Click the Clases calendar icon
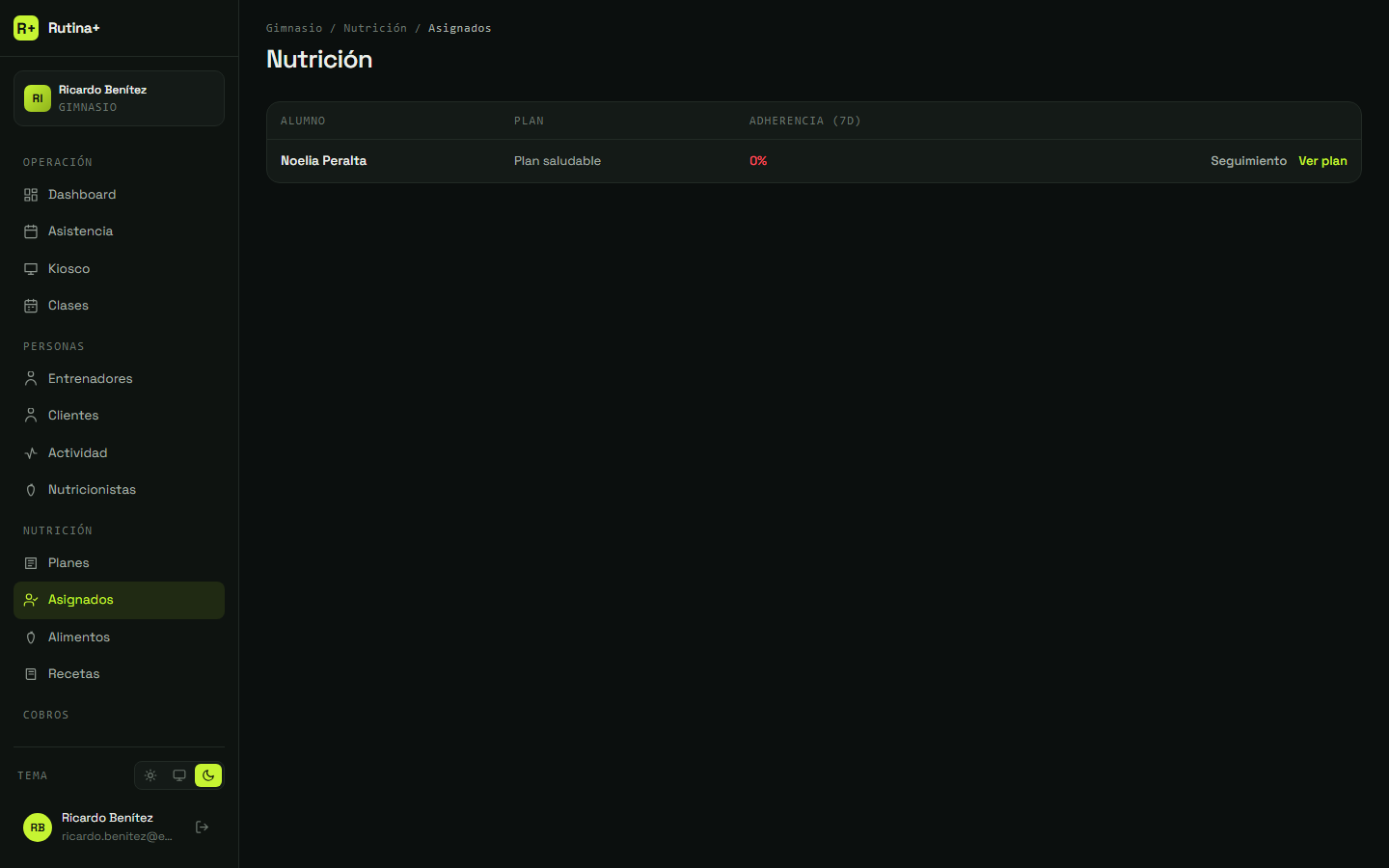The height and width of the screenshot is (868, 1389). coord(31,306)
